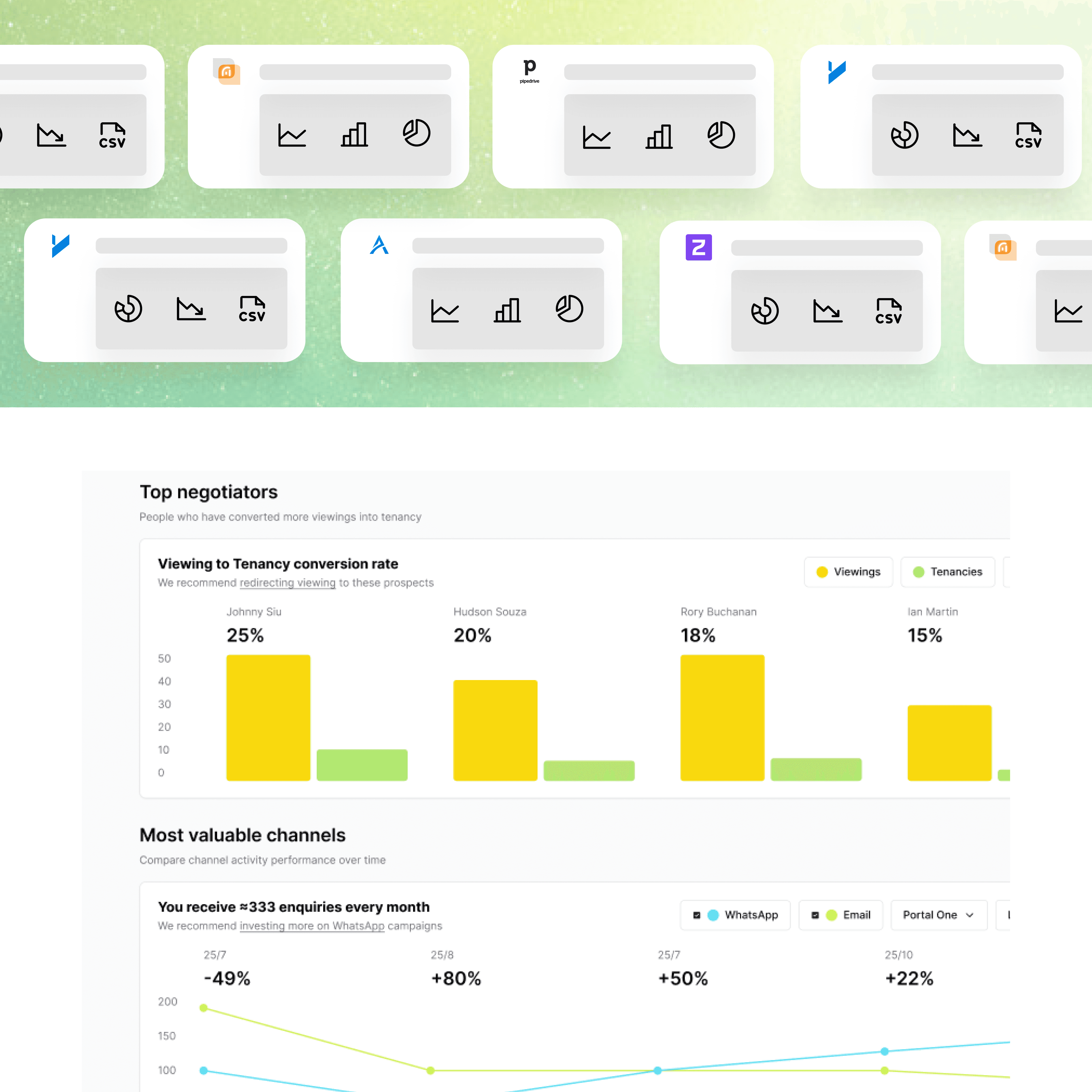This screenshot has height=1092, width=1092.
Task: Click WhatsApp data point under 25/10
Action: click(x=885, y=1051)
